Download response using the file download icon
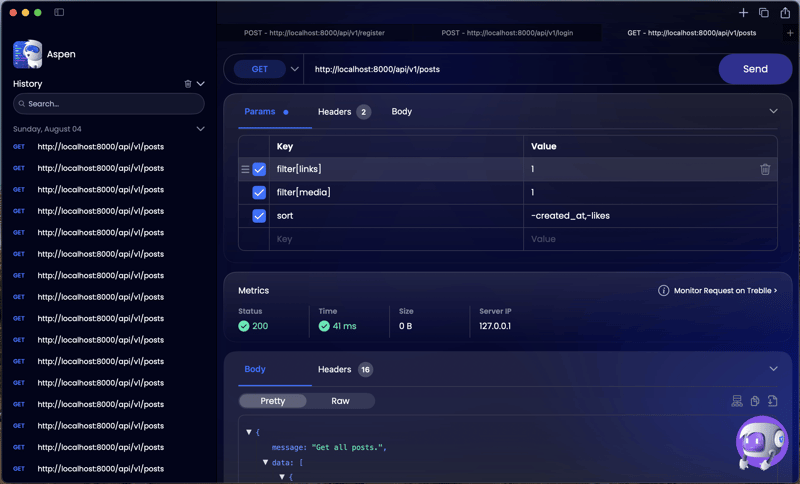 772,401
